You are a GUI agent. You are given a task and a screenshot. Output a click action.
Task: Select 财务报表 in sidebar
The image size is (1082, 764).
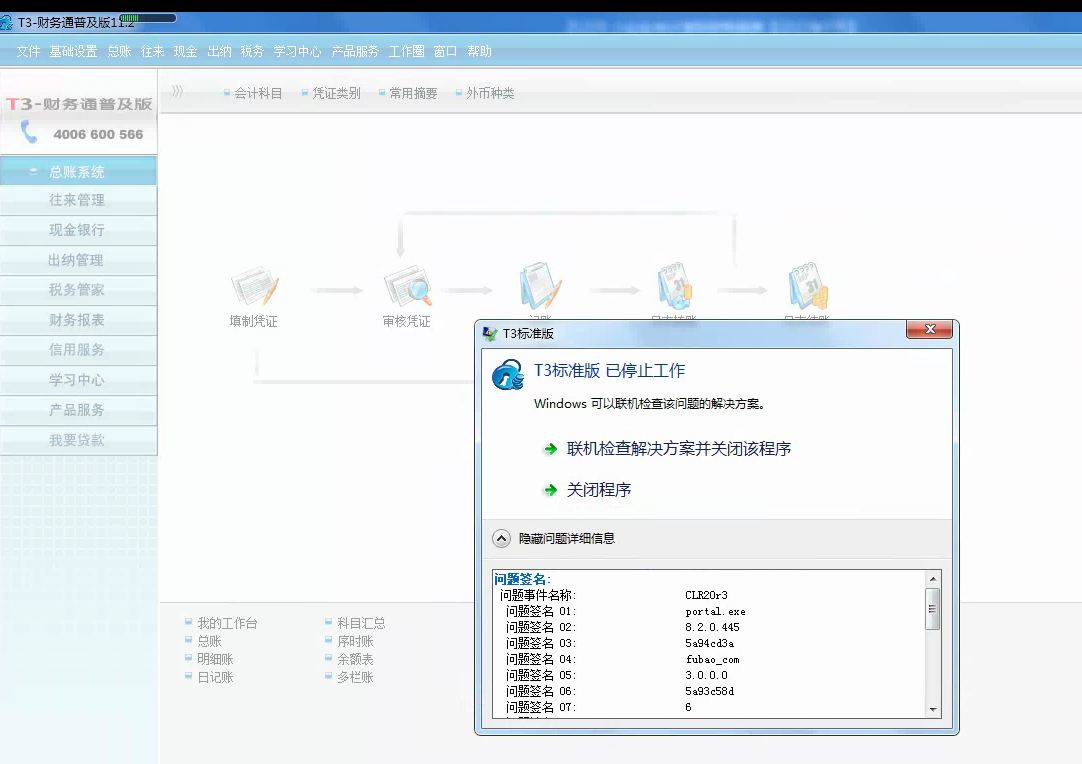pos(78,320)
